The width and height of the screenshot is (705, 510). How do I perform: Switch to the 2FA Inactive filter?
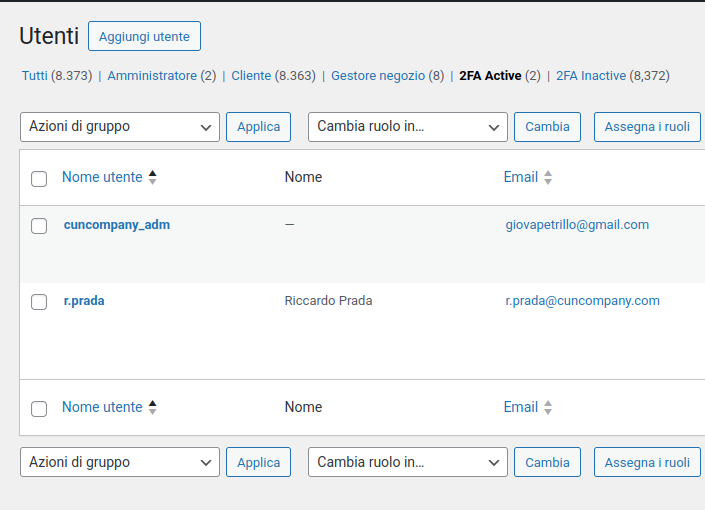click(590, 76)
